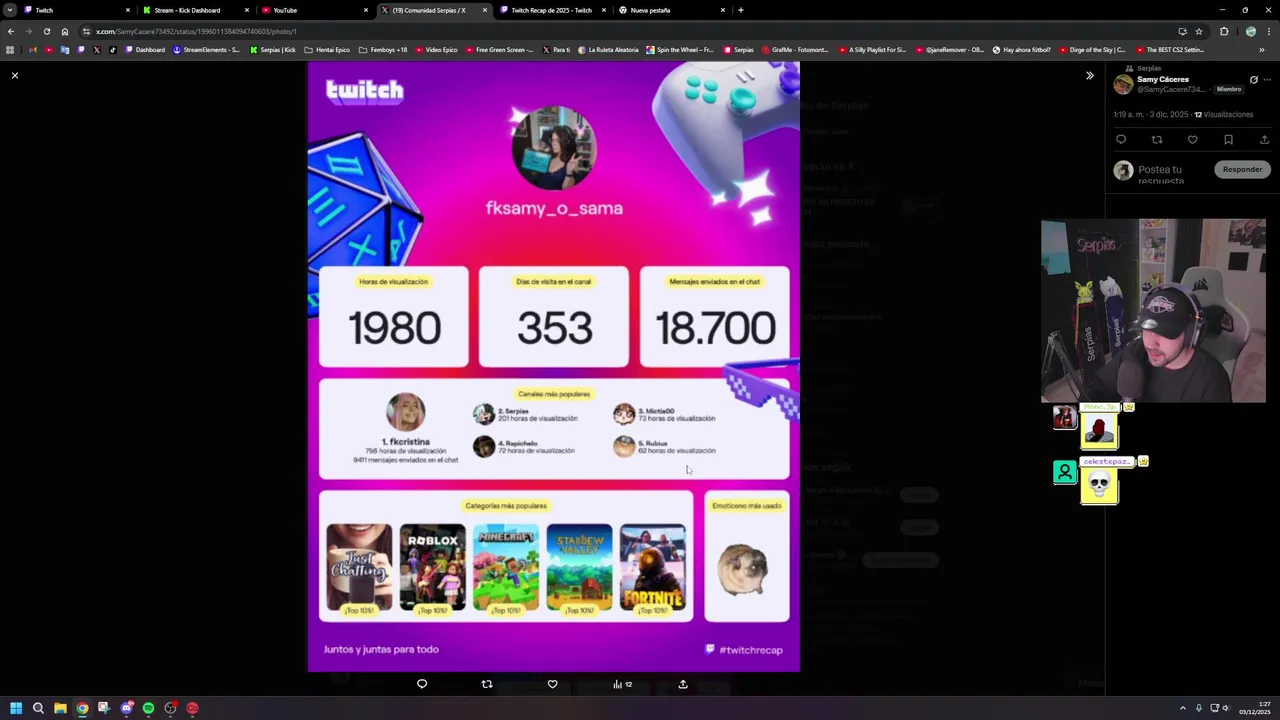Open Samy Cáceres profile name link
This screenshot has height=720, width=1280.
coord(1163,79)
